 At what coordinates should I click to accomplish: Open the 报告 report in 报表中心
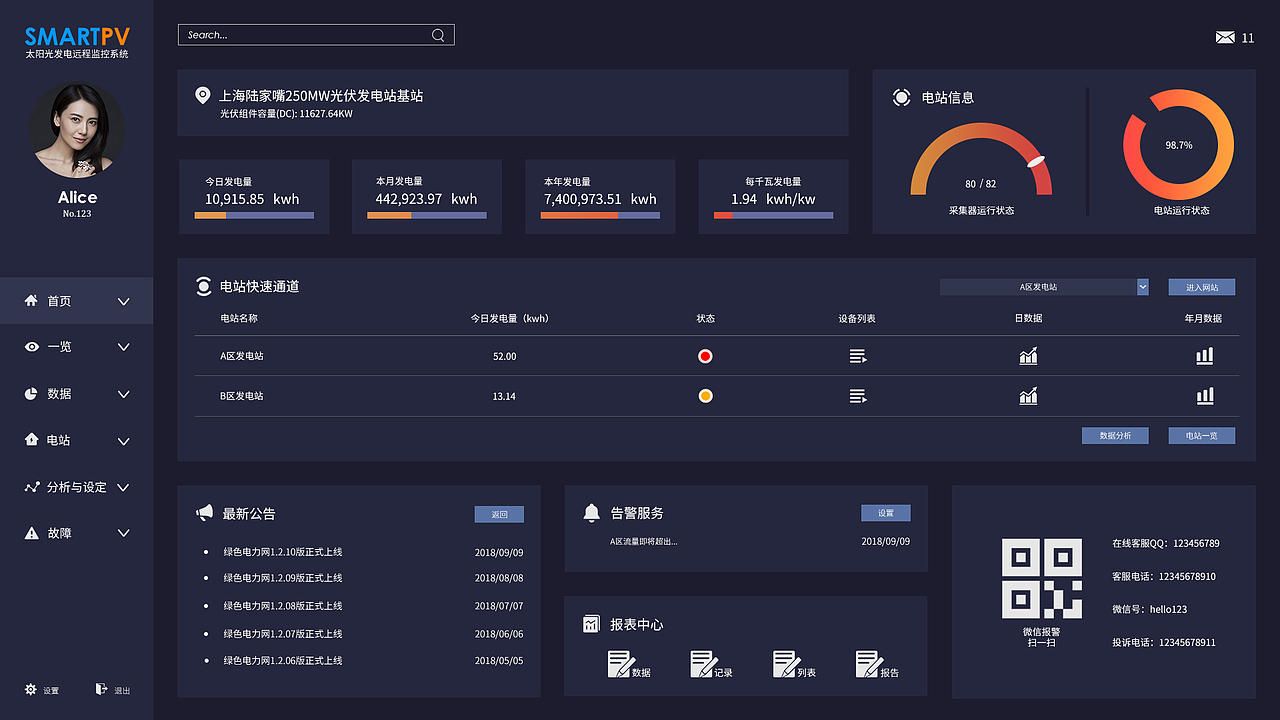(866, 663)
